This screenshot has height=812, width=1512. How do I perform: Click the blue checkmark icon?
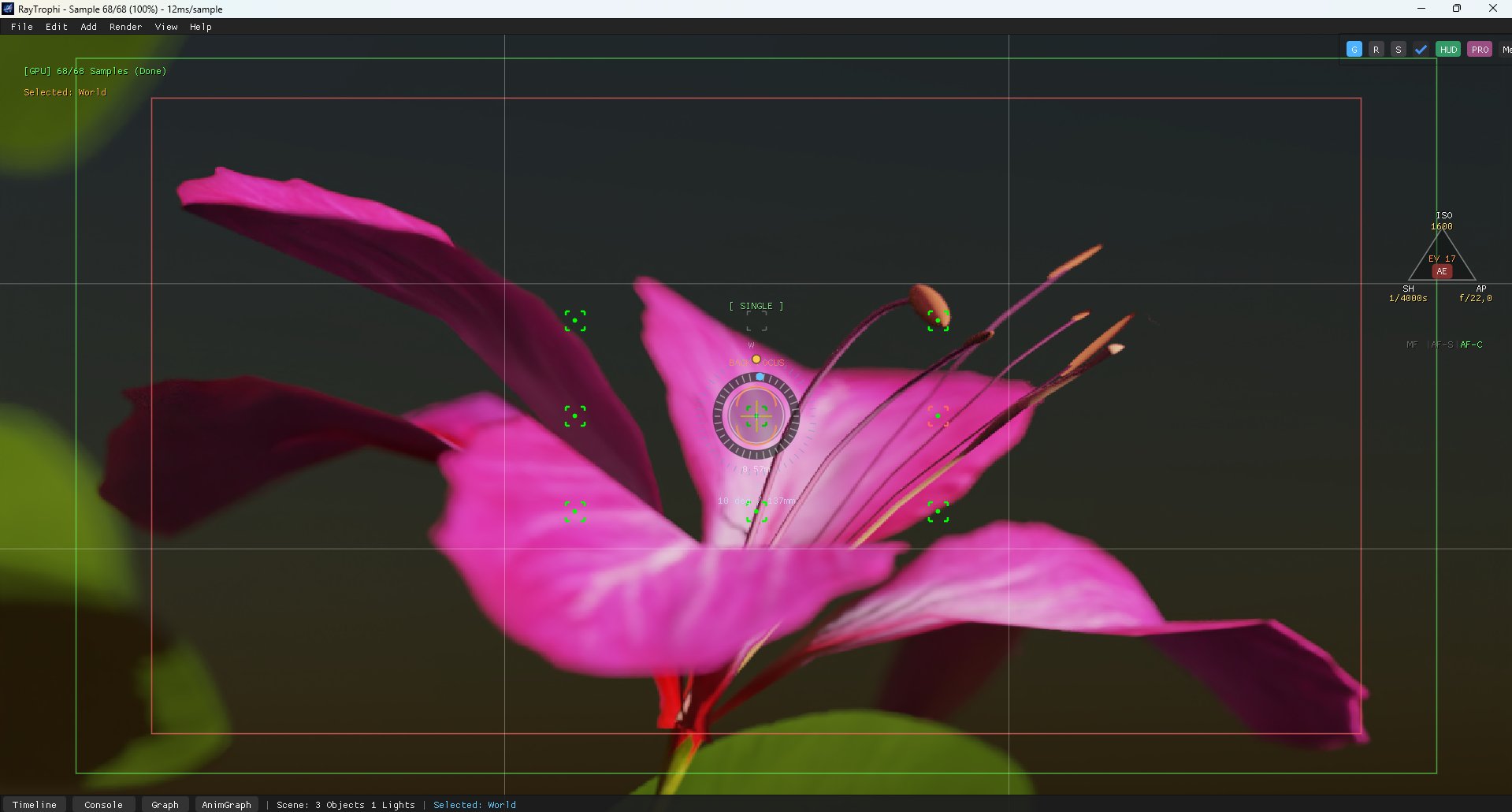[x=1421, y=50]
